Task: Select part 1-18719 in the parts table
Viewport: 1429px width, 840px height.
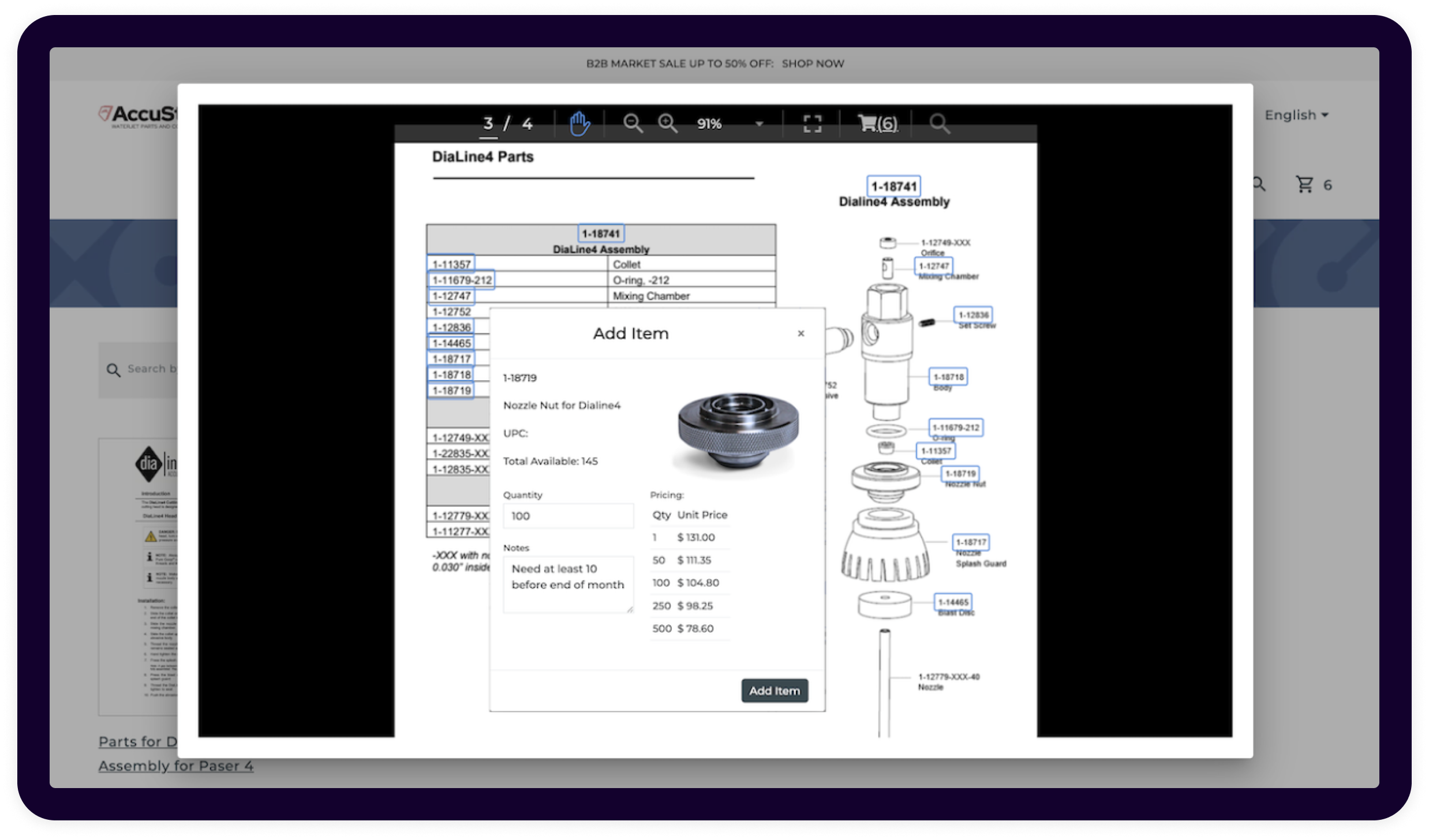Action: click(x=451, y=391)
